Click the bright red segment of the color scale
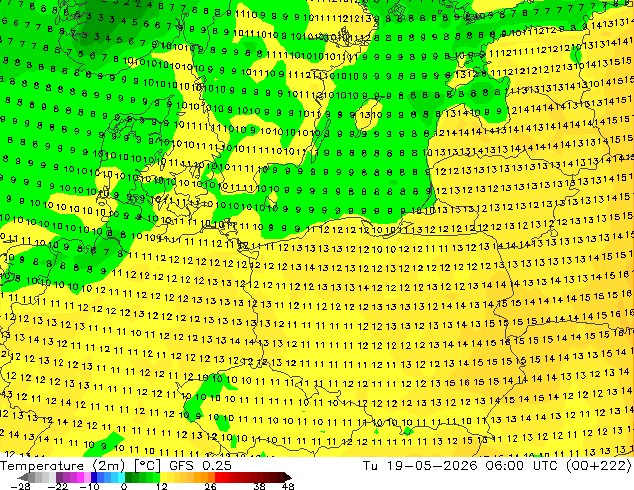The height and width of the screenshot is (490, 634). (x=218, y=477)
